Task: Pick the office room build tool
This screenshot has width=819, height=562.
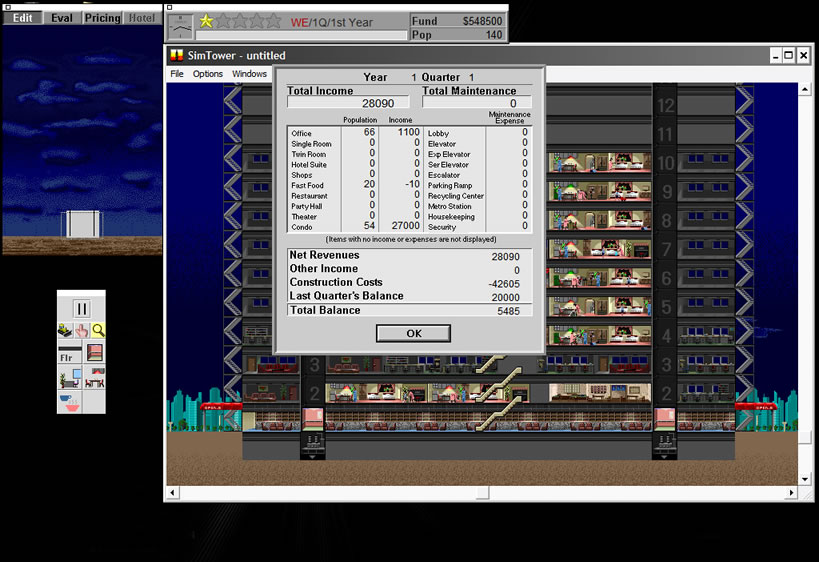Action: [69, 378]
